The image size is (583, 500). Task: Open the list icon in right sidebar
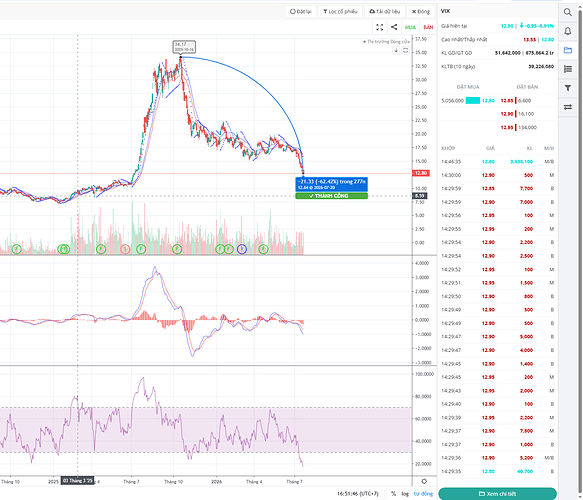pyautogui.click(x=567, y=69)
